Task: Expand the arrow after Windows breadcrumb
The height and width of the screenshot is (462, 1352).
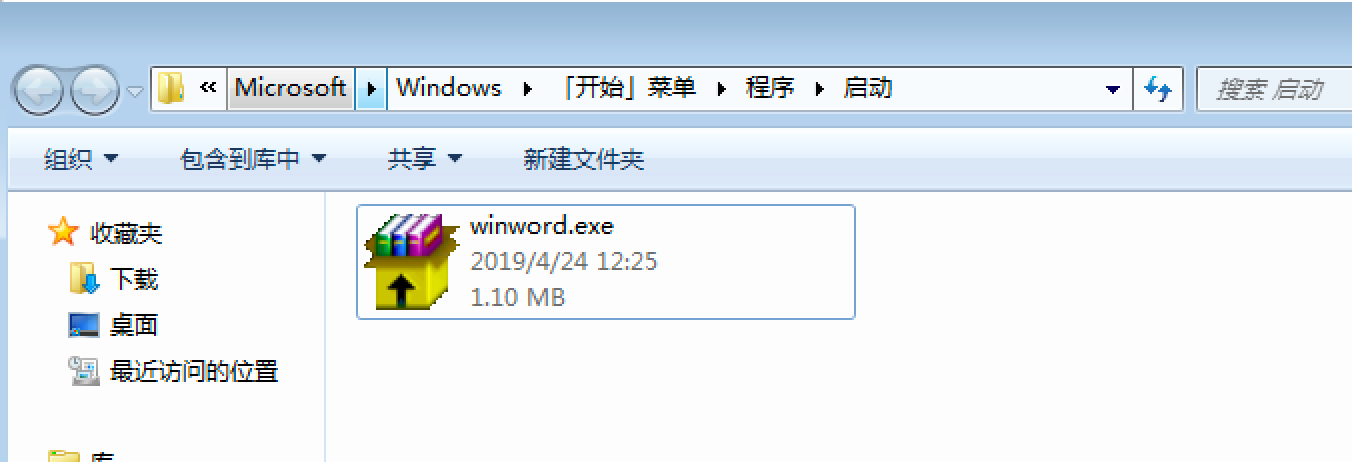Action: point(527,88)
